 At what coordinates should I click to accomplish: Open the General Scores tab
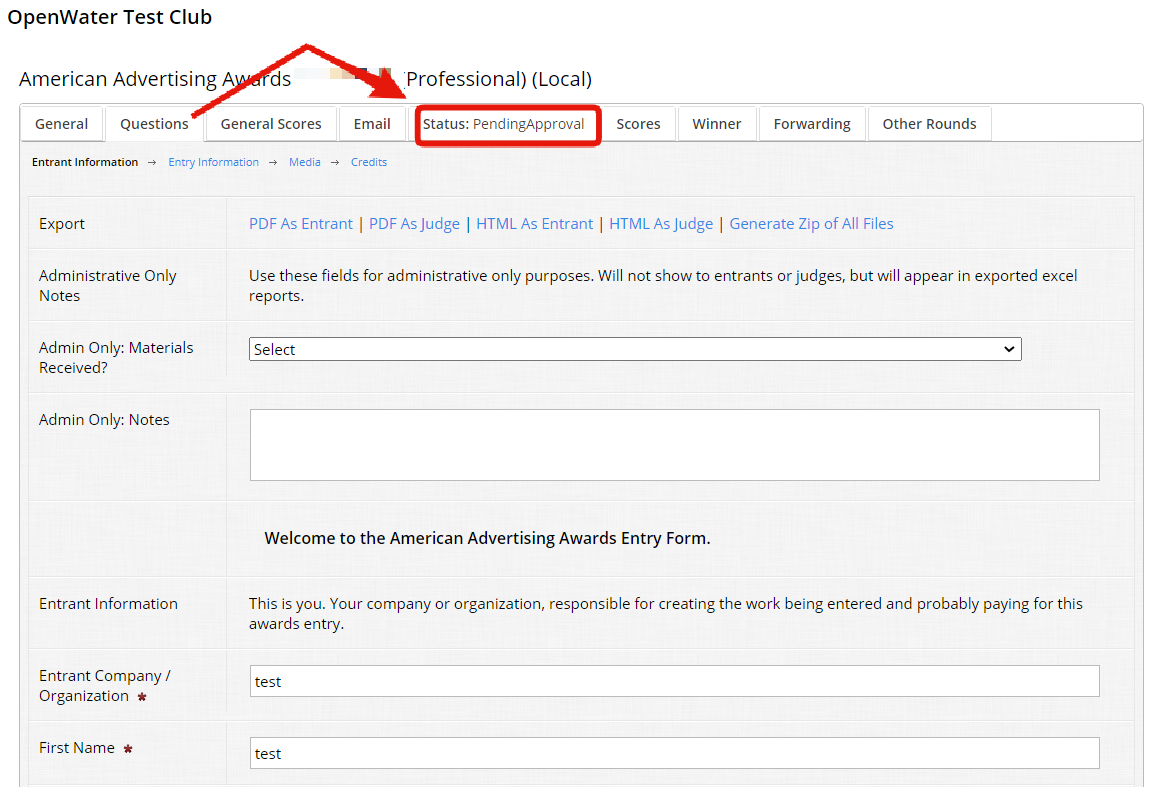[271, 124]
